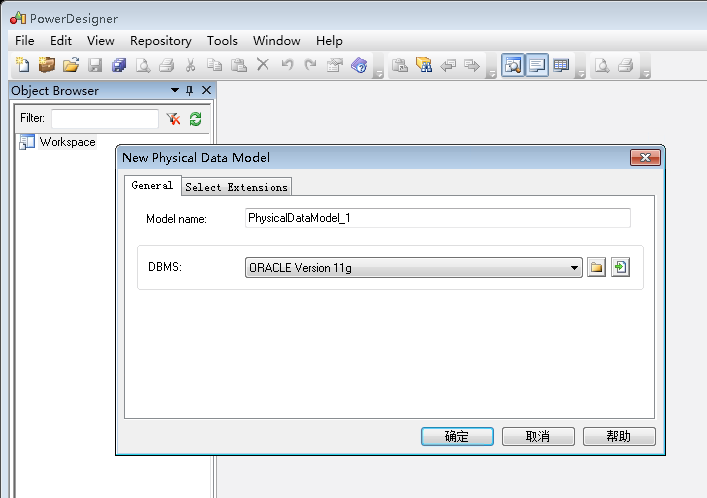Click the Redo arrow icon
This screenshot has height=498, width=707.
(x=310, y=65)
